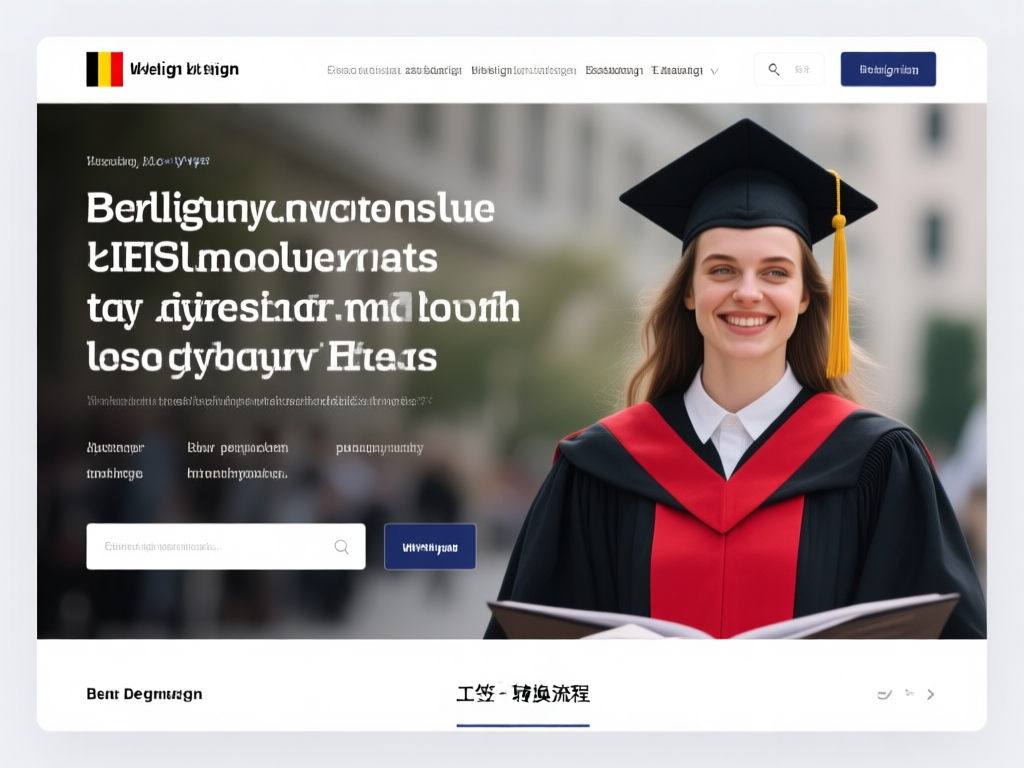Click the 'Bent Degmugn' label at bottom left

pyautogui.click(x=144, y=694)
